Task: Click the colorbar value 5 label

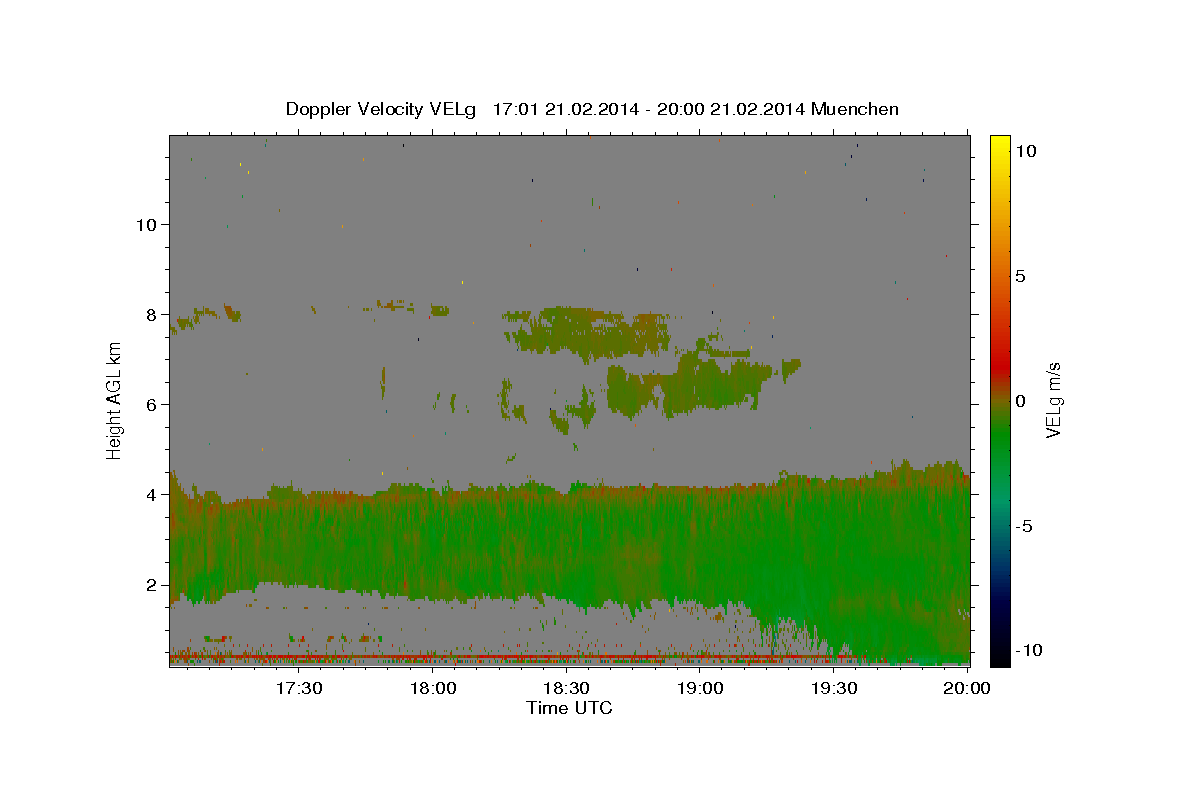Action: point(1020,276)
